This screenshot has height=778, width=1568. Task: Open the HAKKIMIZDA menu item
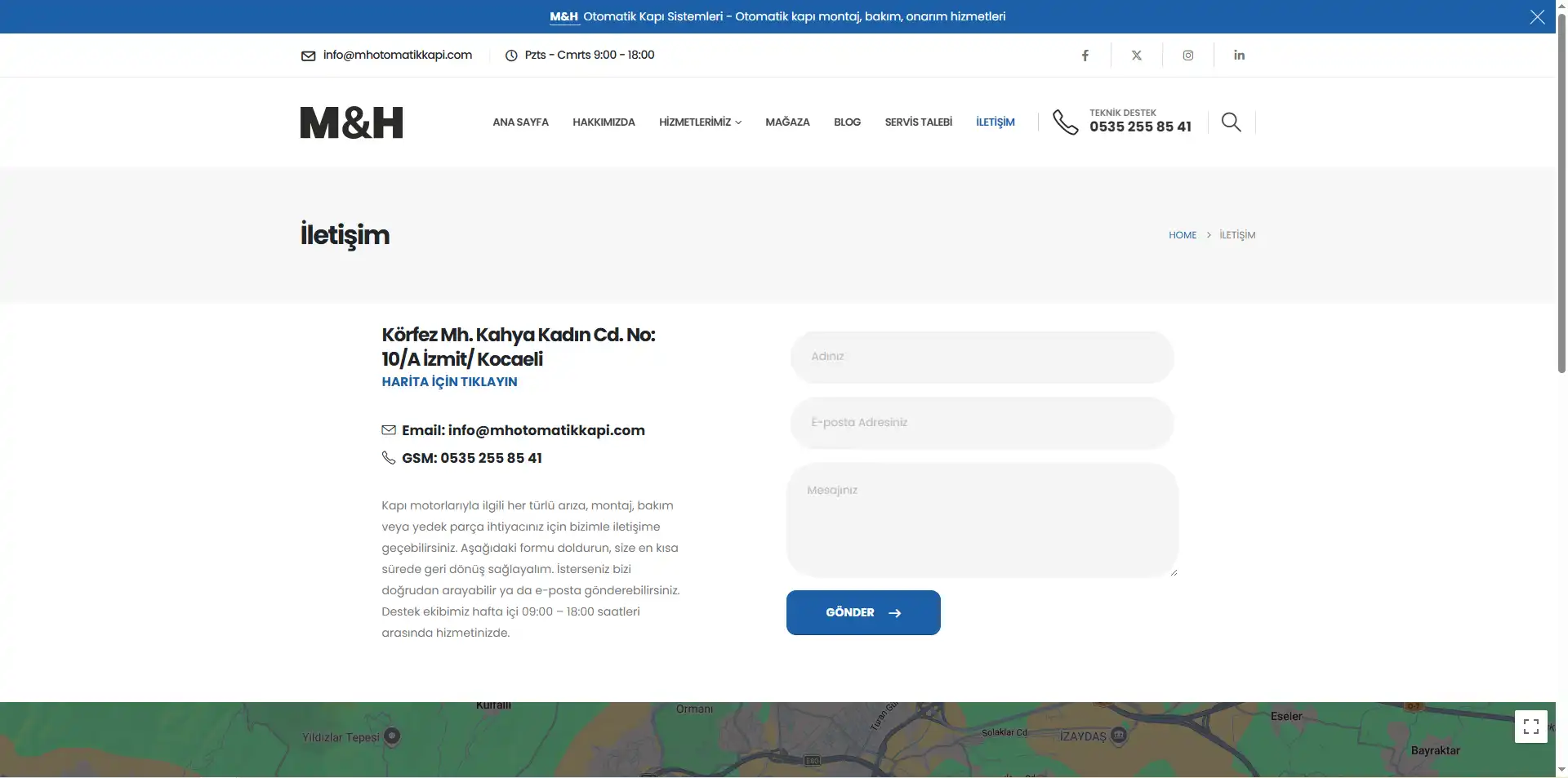[x=604, y=122]
